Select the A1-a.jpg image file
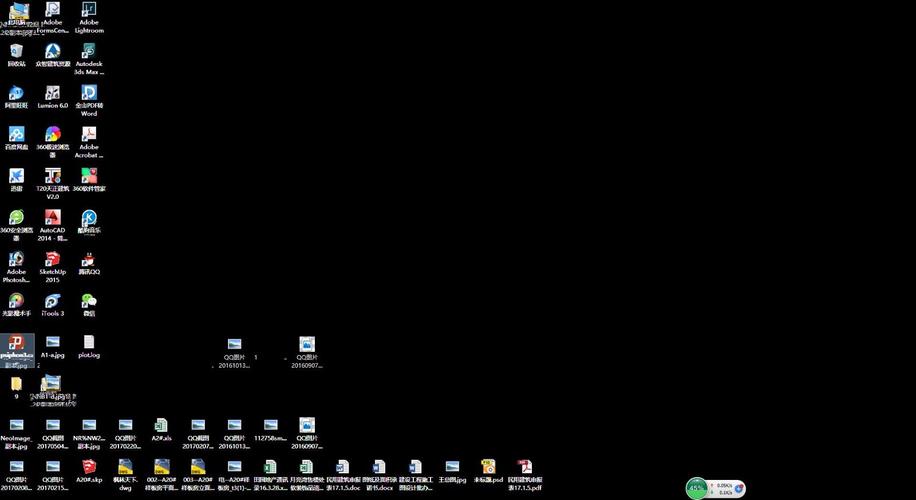This screenshot has width=916, height=500. coord(53,346)
